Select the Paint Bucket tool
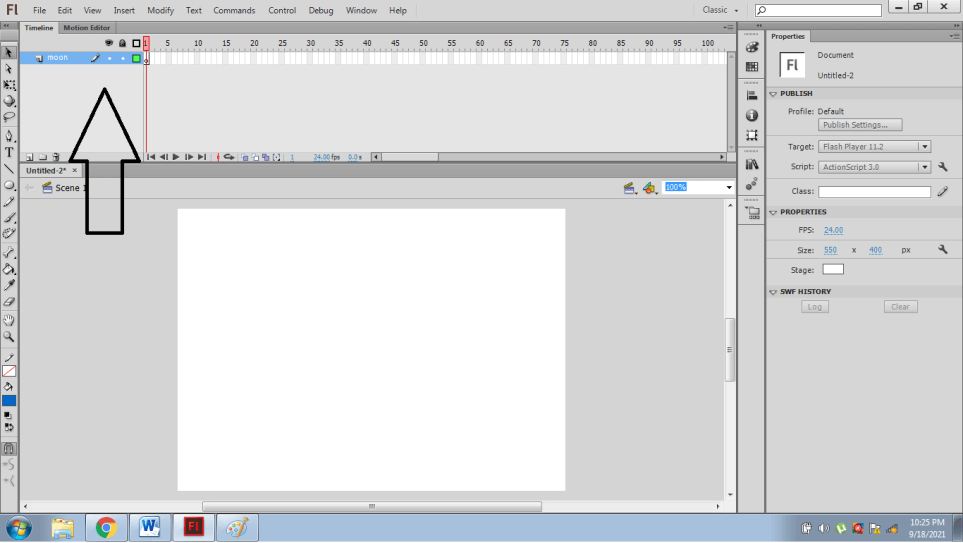963x543 pixels. (x=9, y=269)
